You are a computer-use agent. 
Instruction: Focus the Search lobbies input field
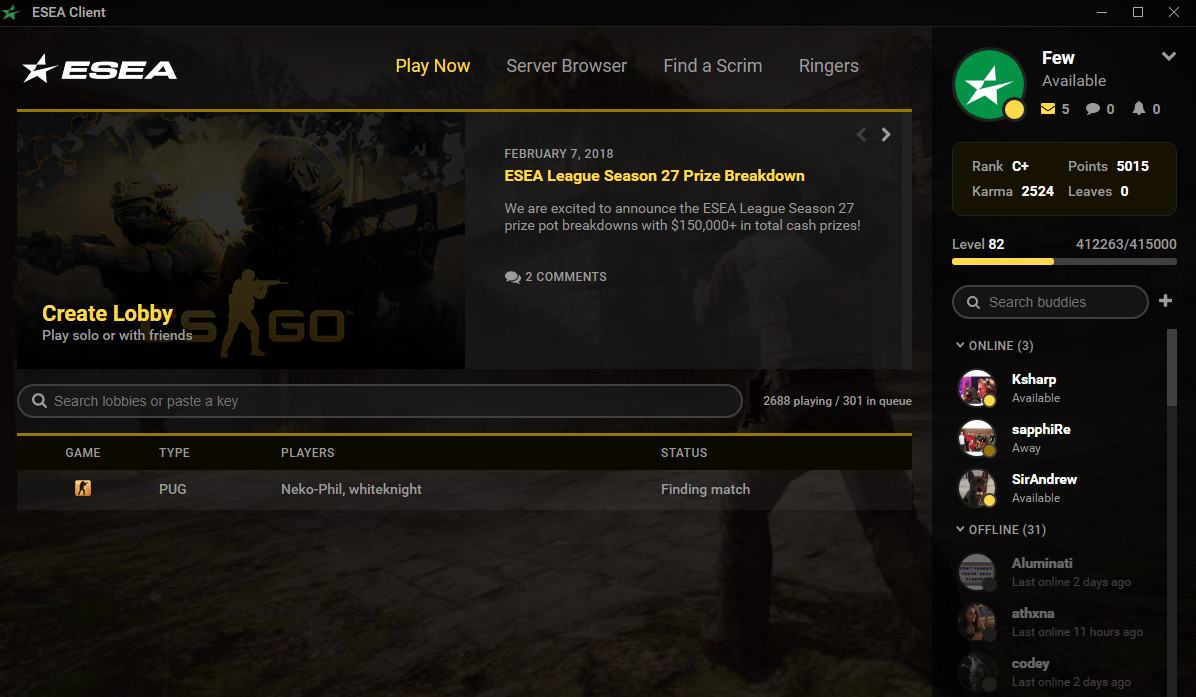[380, 401]
